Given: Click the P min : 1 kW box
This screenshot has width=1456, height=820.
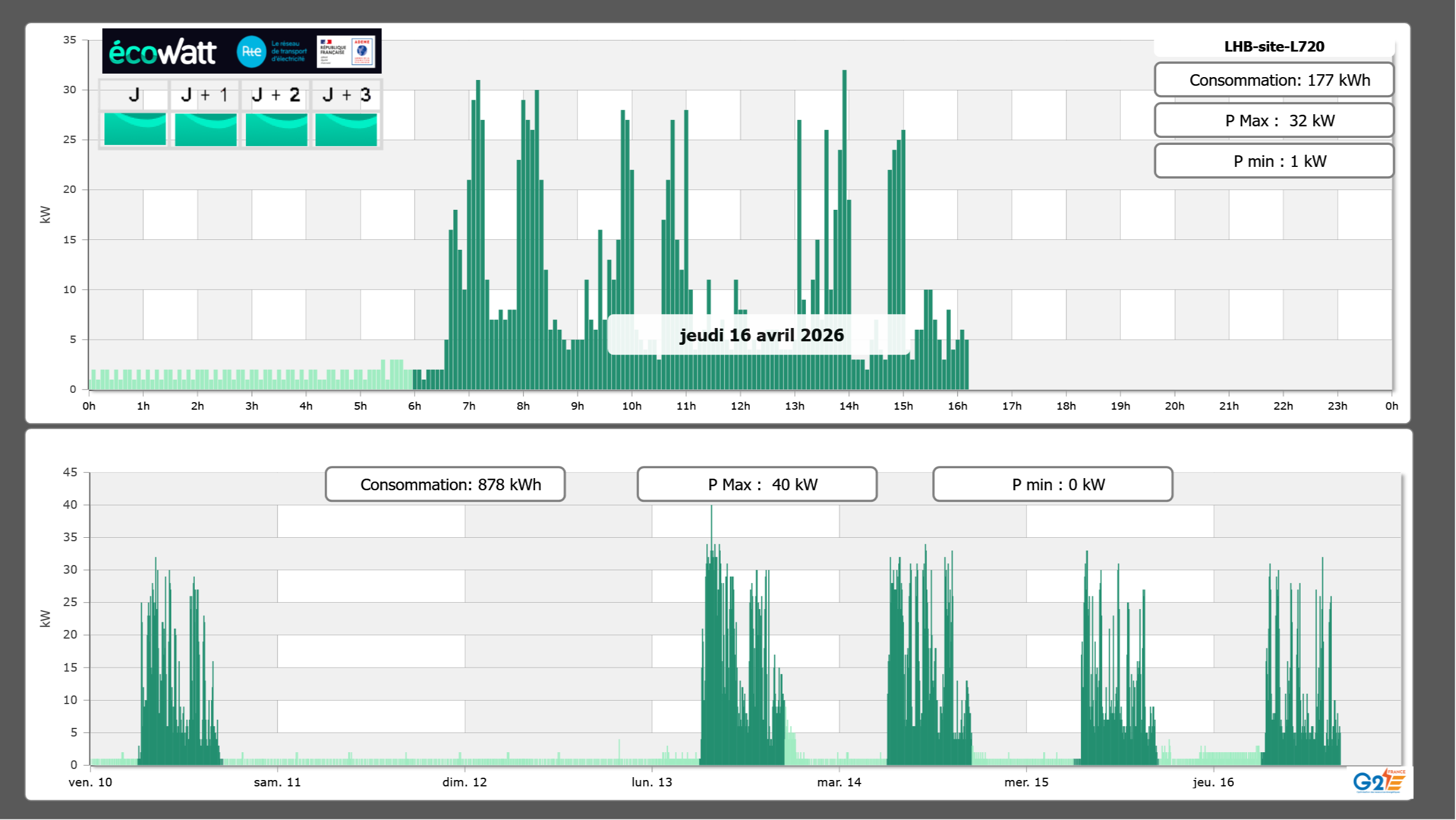Looking at the screenshot, I should (1274, 161).
